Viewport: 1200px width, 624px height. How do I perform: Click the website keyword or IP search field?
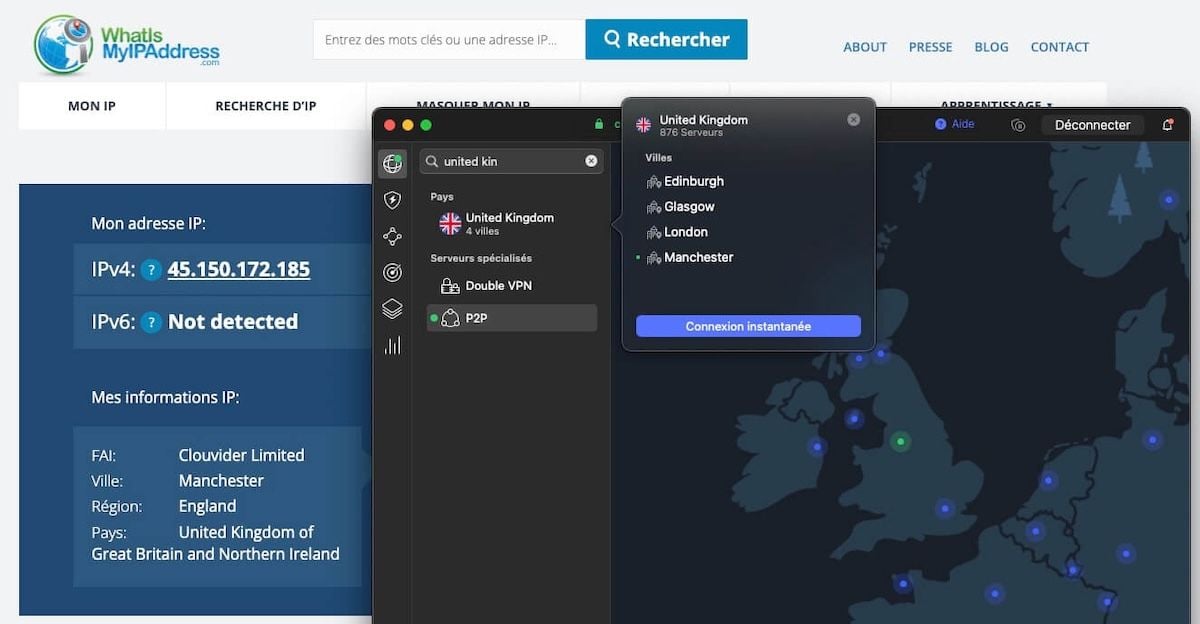449,40
